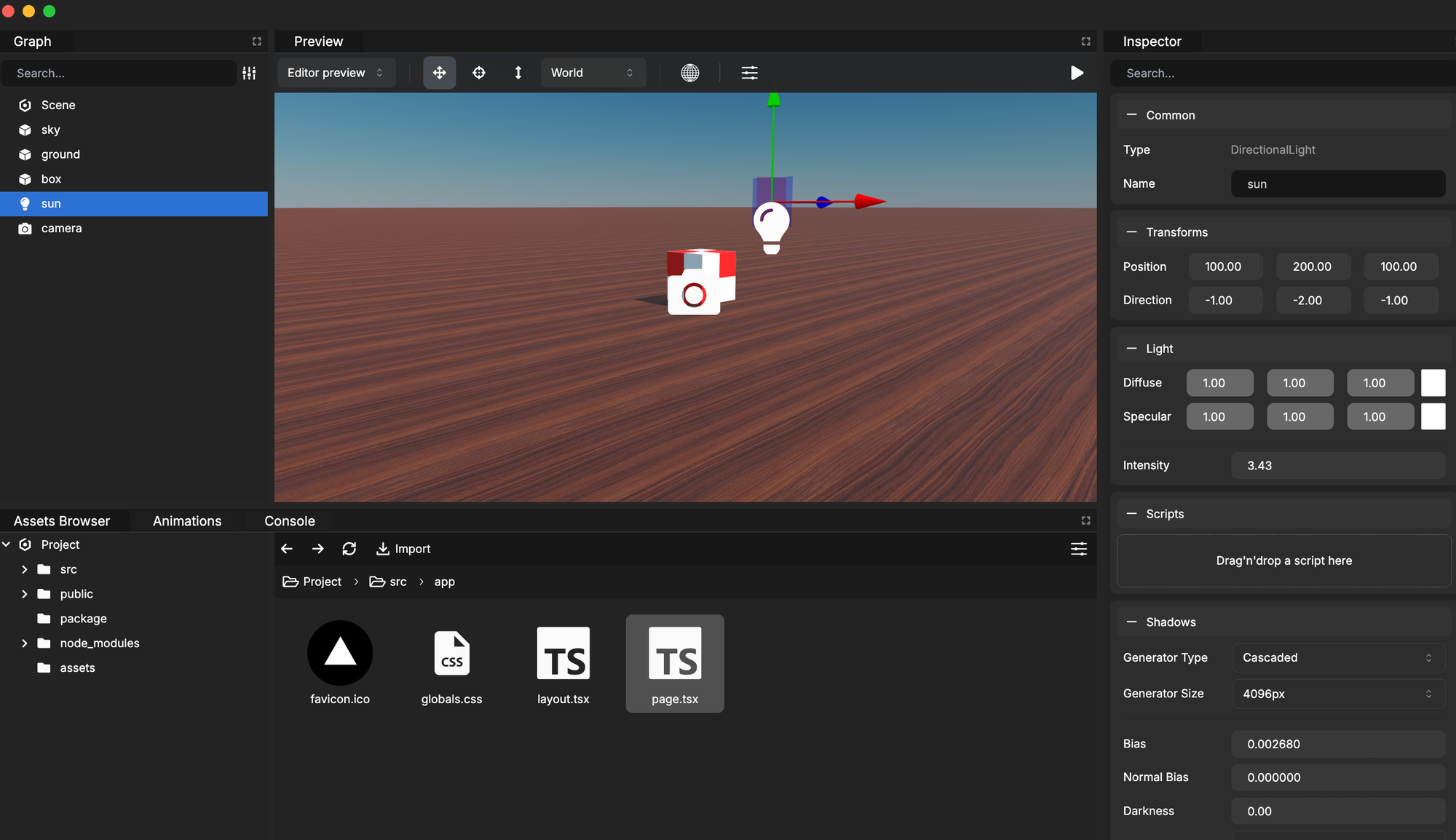Refresh the assets browser

[x=349, y=549]
